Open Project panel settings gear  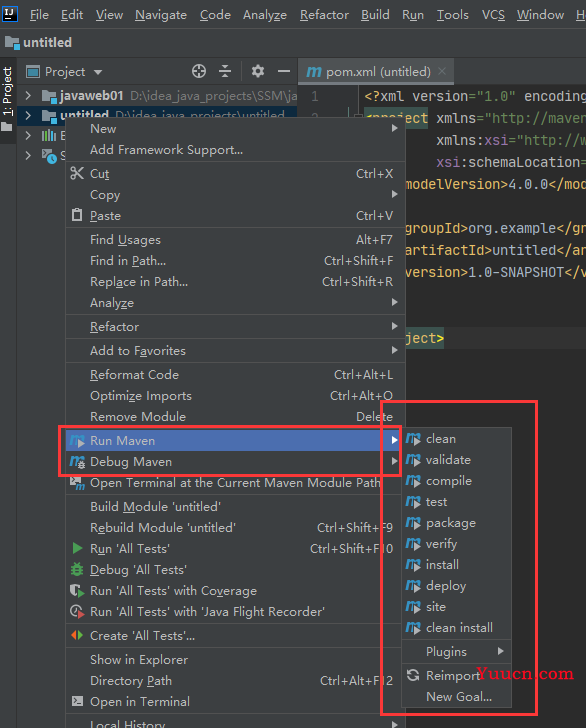[258, 71]
